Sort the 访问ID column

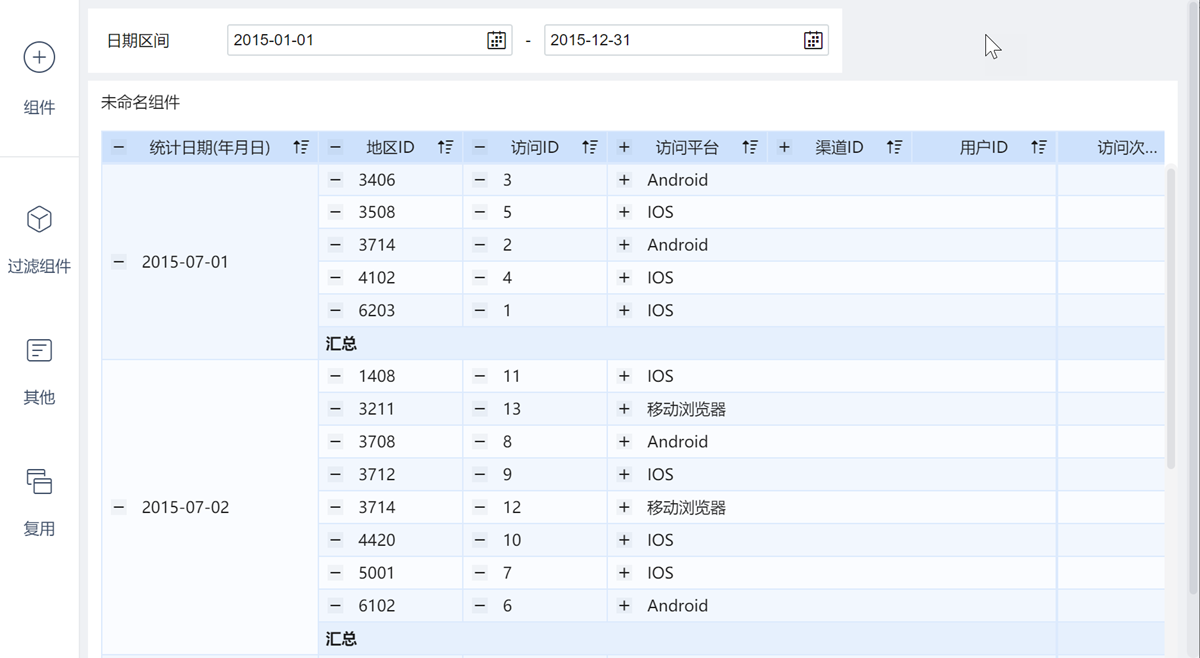[x=590, y=147]
